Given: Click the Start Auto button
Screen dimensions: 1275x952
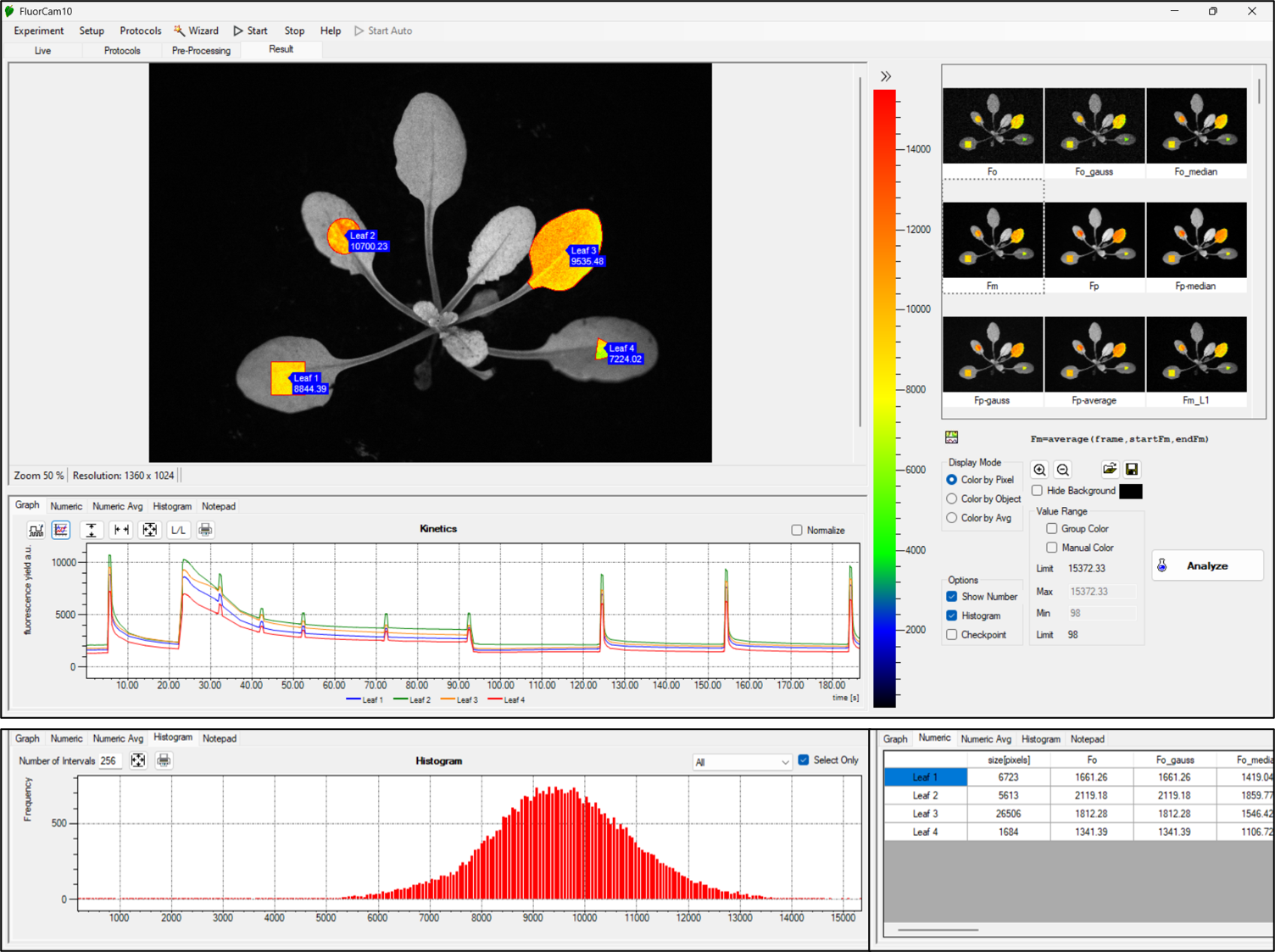Looking at the screenshot, I should tap(383, 31).
